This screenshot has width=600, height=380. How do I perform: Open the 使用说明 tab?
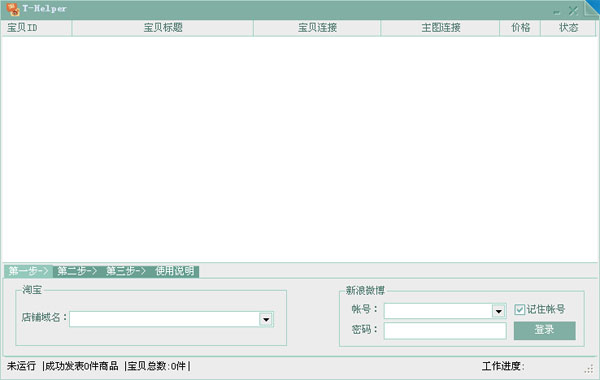click(174, 271)
